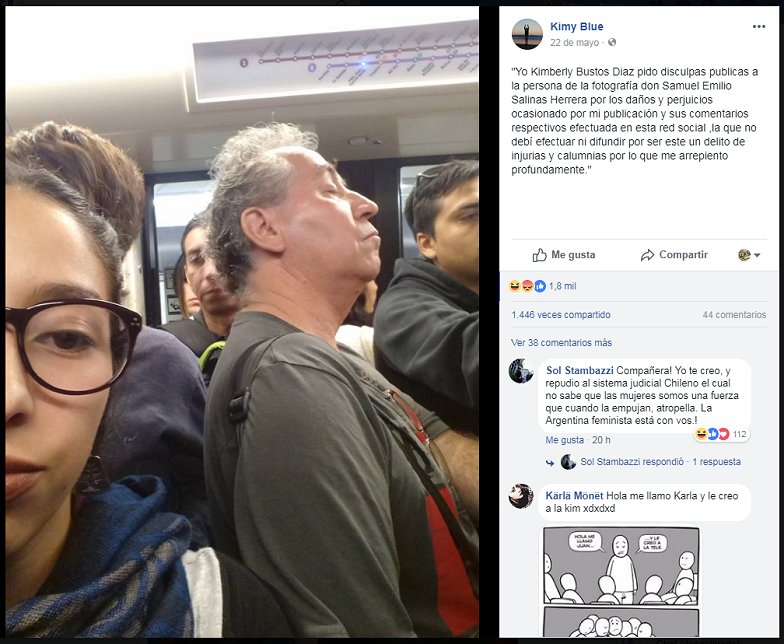The width and height of the screenshot is (784, 644).
Task: Open Sol Stambazzi's avatar
Action: click(x=521, y=371)
